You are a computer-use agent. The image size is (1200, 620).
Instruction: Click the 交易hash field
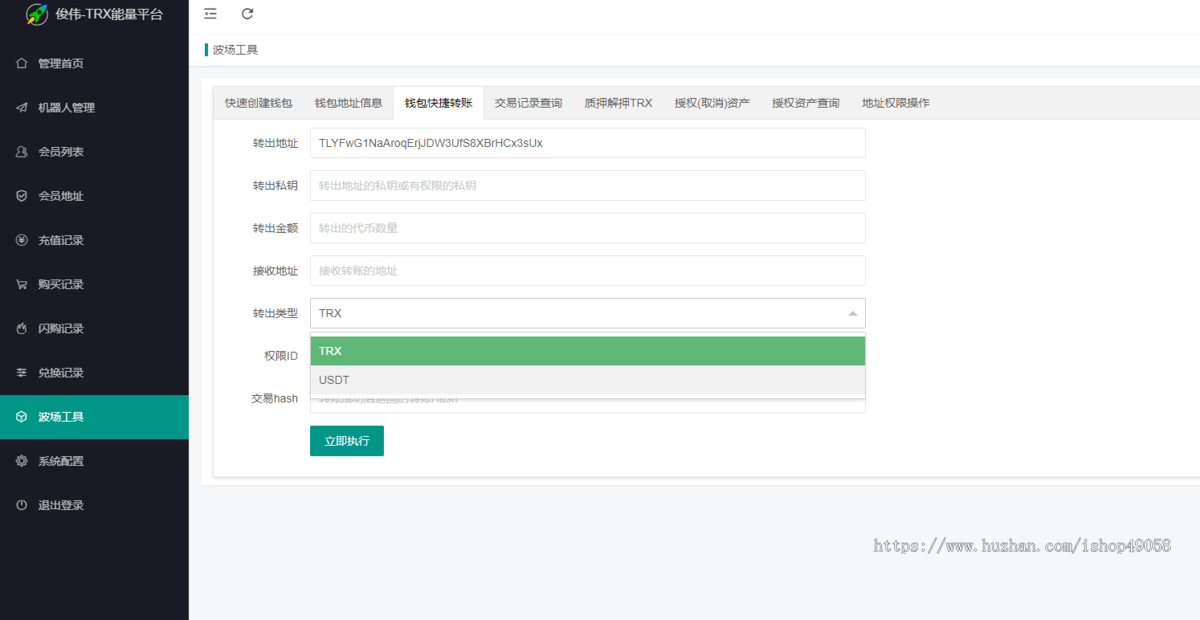pyautogui.click(x=587, y=404)
